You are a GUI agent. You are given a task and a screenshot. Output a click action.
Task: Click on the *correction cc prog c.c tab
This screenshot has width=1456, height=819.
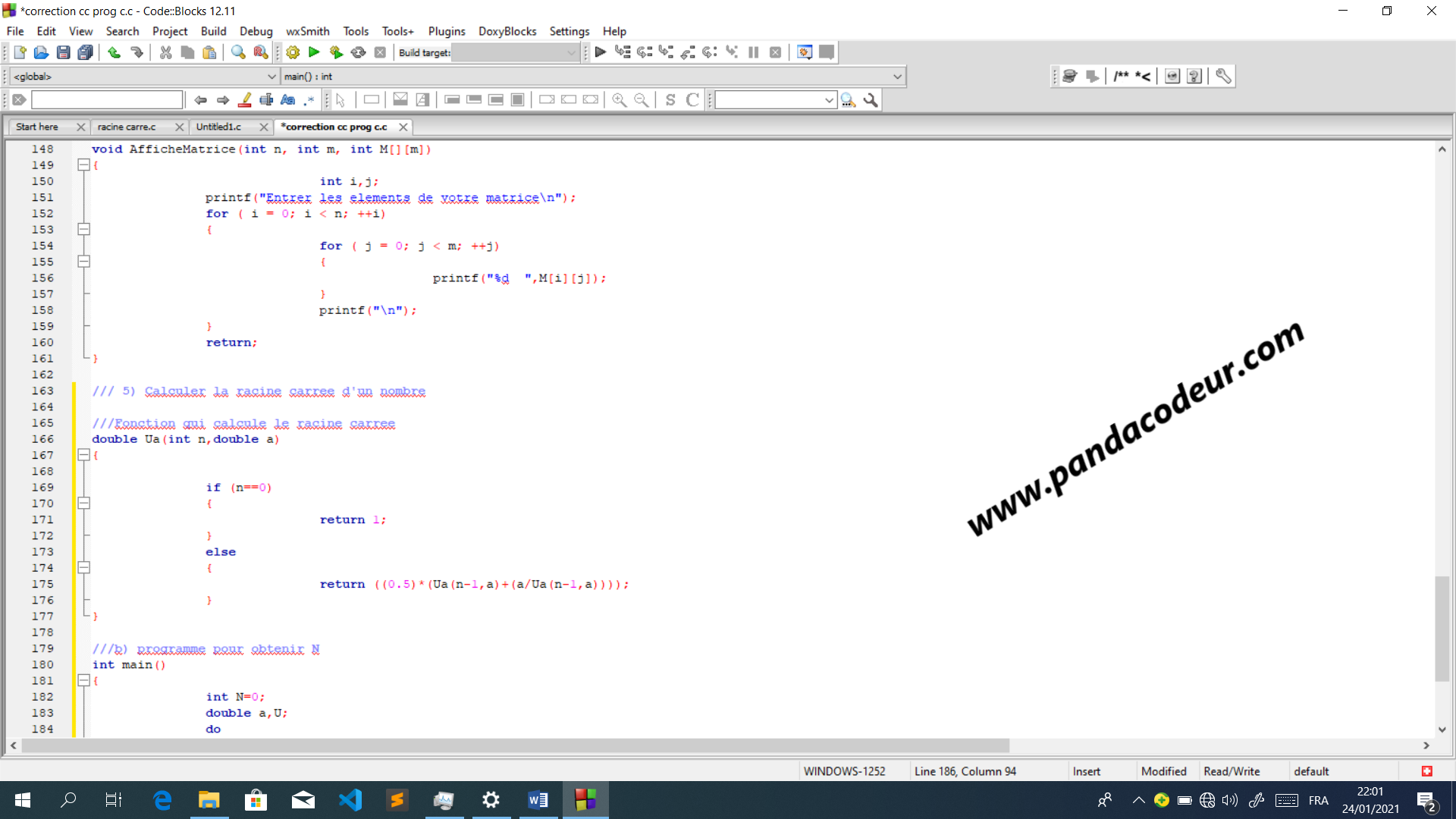click(335, 126)
